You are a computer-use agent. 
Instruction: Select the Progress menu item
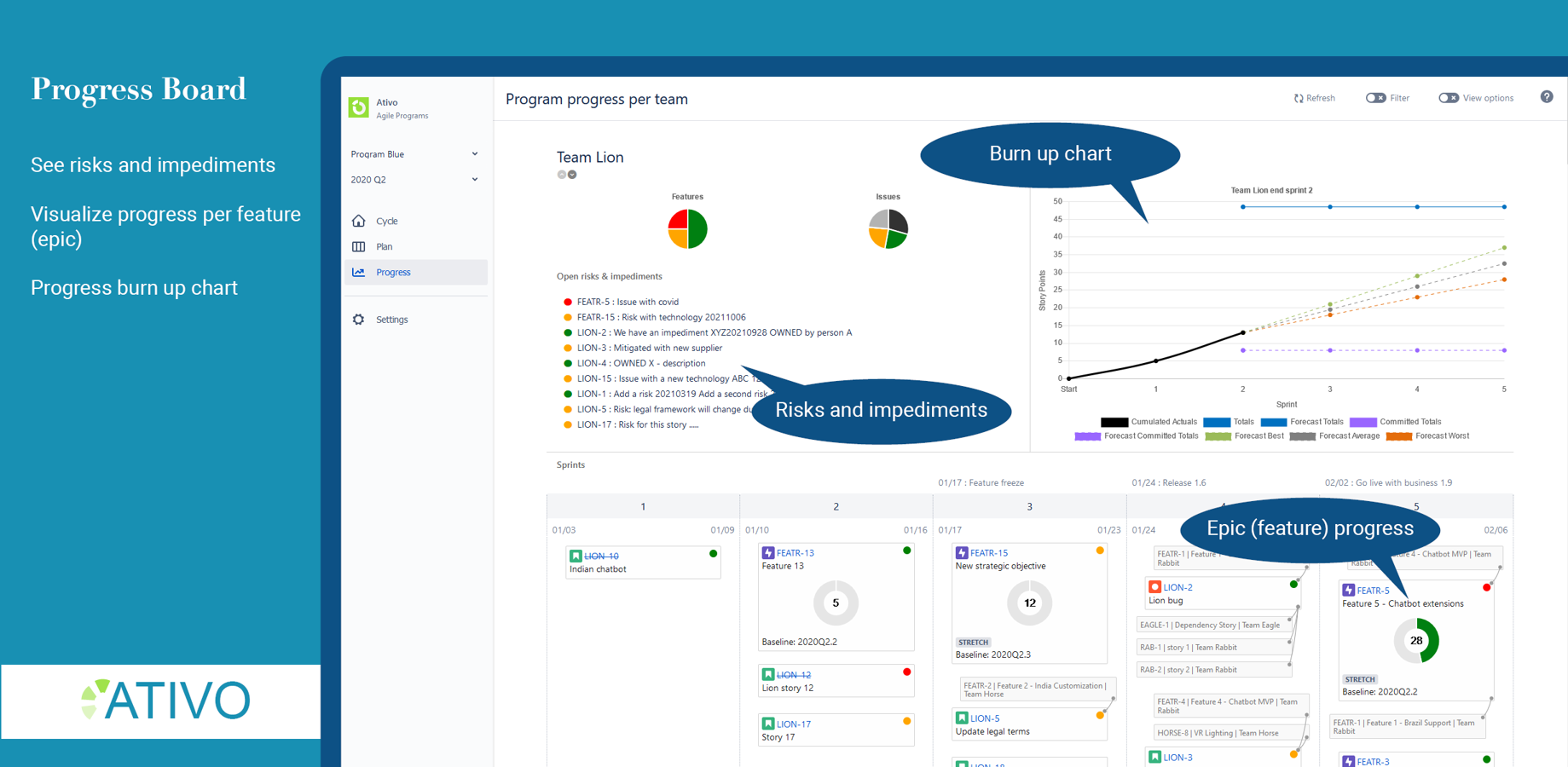point(416,272)
